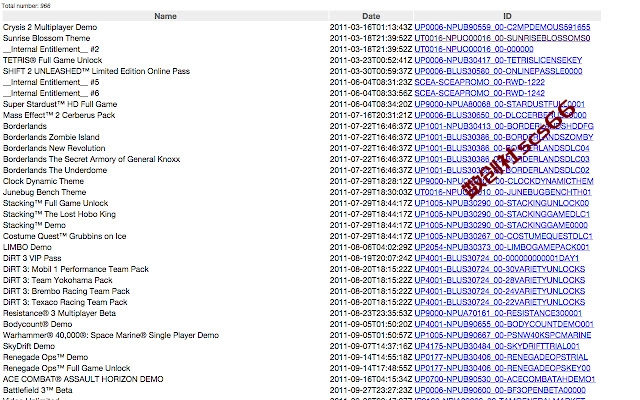Select the date 2011-09-07T14:37:16Z for SkyDrift Demo
This screenshot has height=400, width=640.
(371, 347)
